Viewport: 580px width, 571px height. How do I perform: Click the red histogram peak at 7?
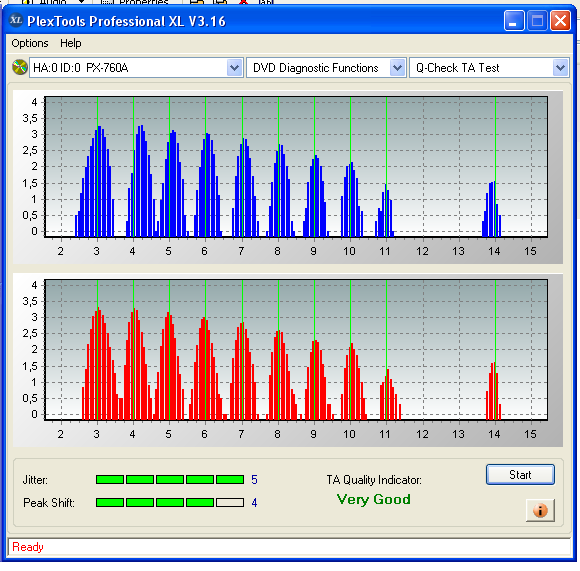click(243, 371)
